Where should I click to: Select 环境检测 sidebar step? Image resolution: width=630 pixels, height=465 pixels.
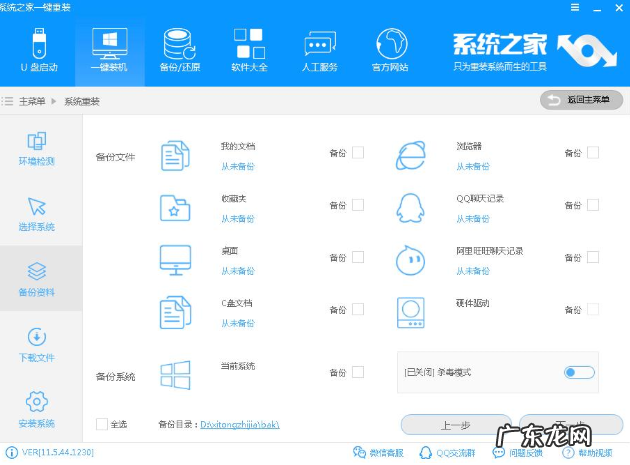(37, 148)
